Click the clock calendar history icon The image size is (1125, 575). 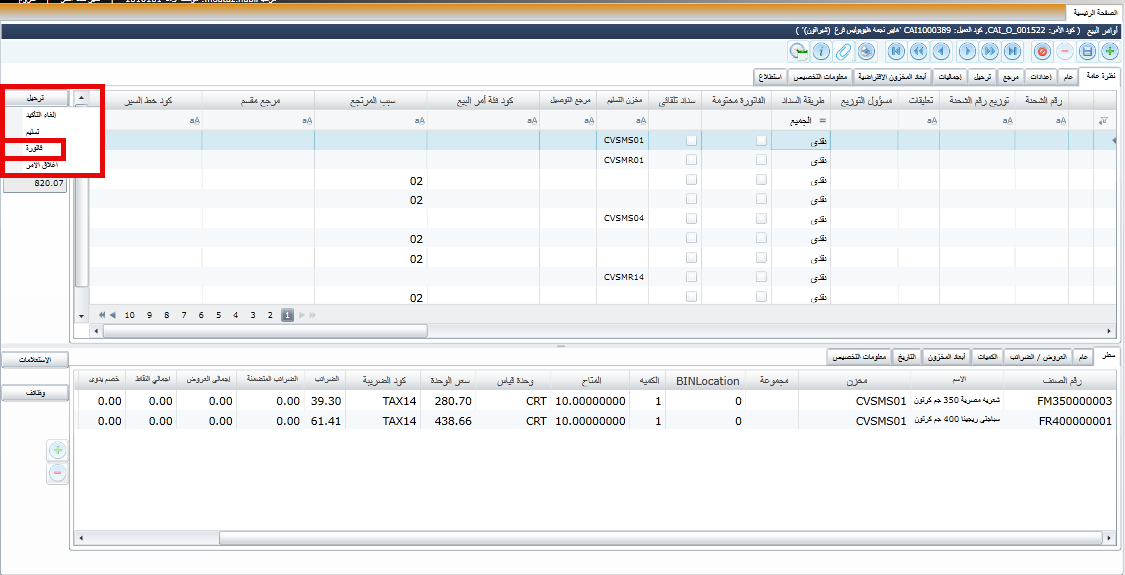pyautogui.click(x=798, y=51)
